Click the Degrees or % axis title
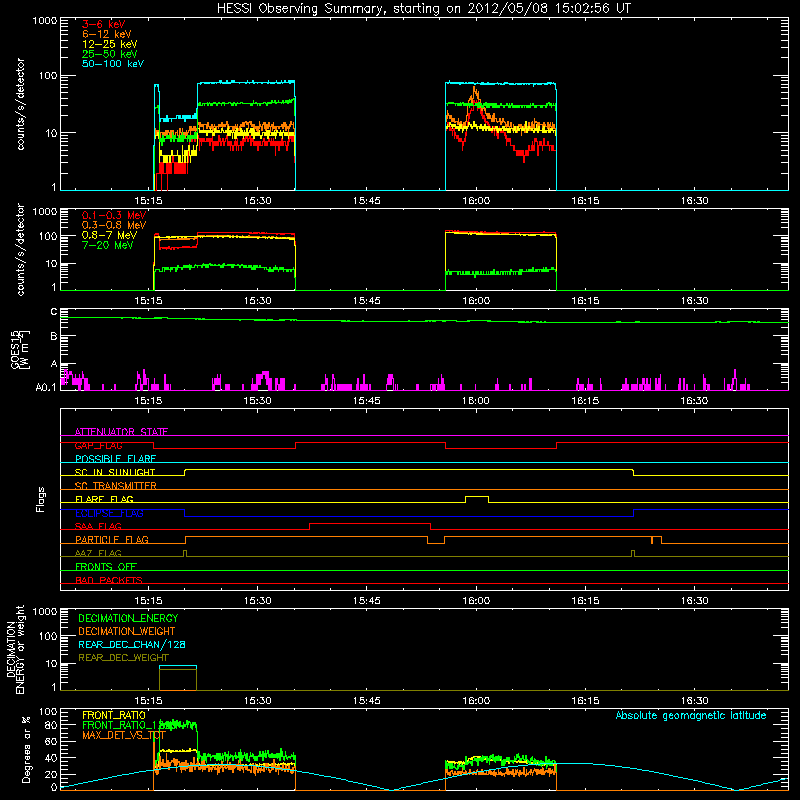Screen dimensions: 800x800 coord(26,749)
